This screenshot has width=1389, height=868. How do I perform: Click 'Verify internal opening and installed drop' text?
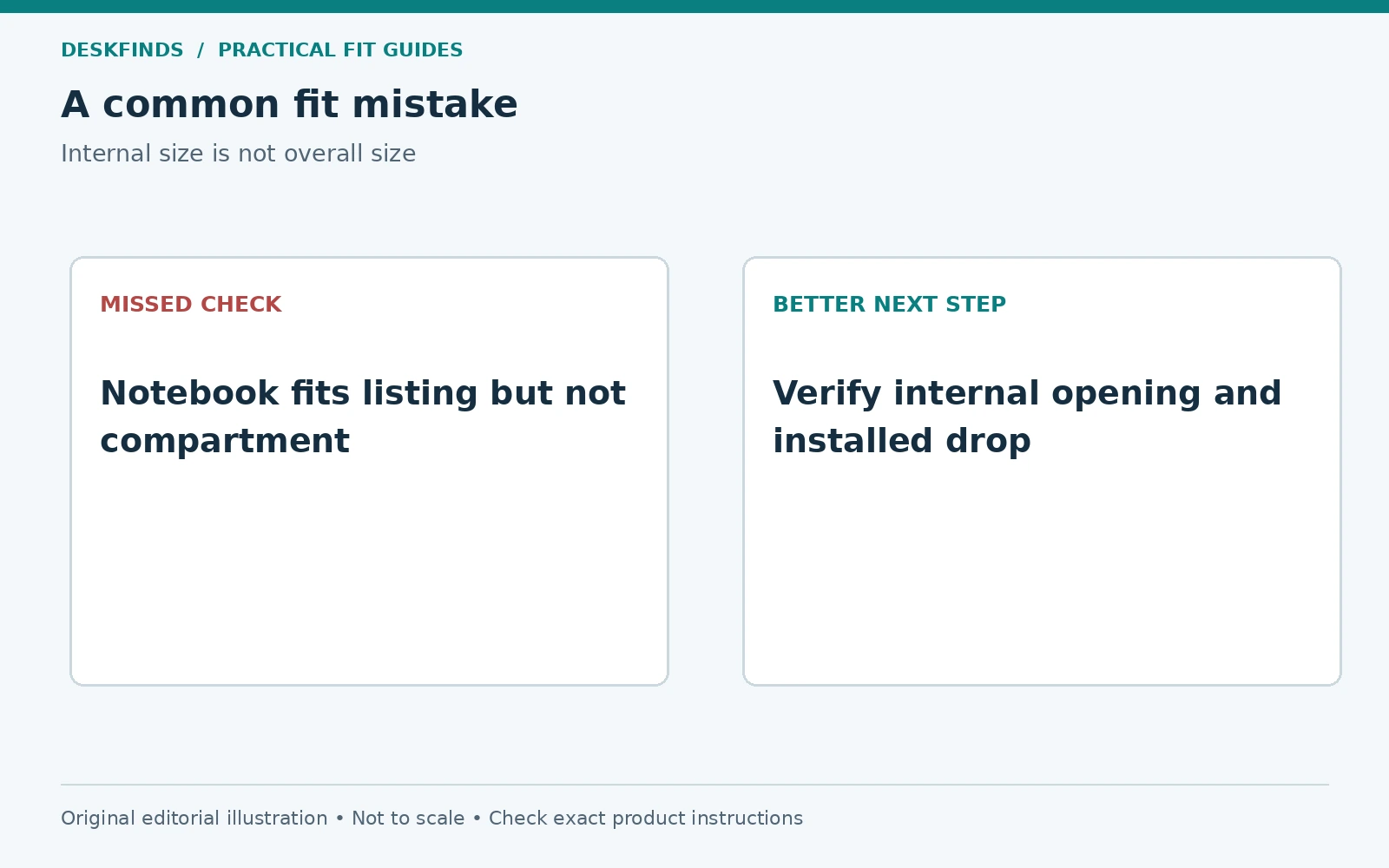(1027, 417)
